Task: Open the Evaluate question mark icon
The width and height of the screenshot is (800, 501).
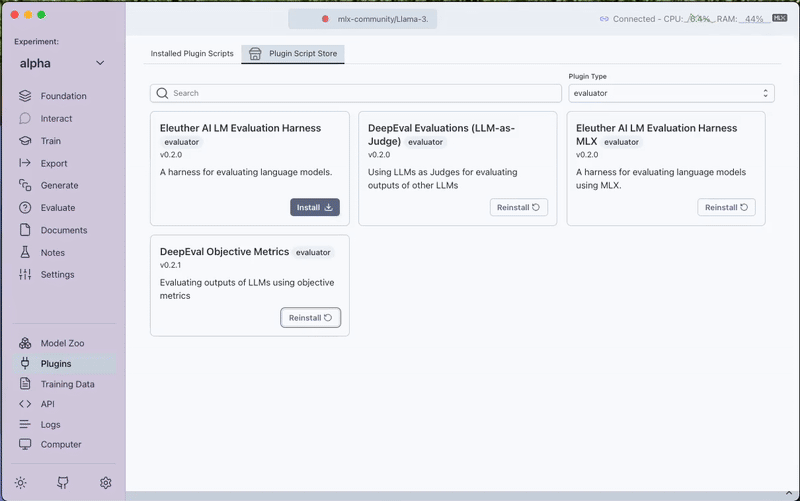Action: click(x=25, y=208)
